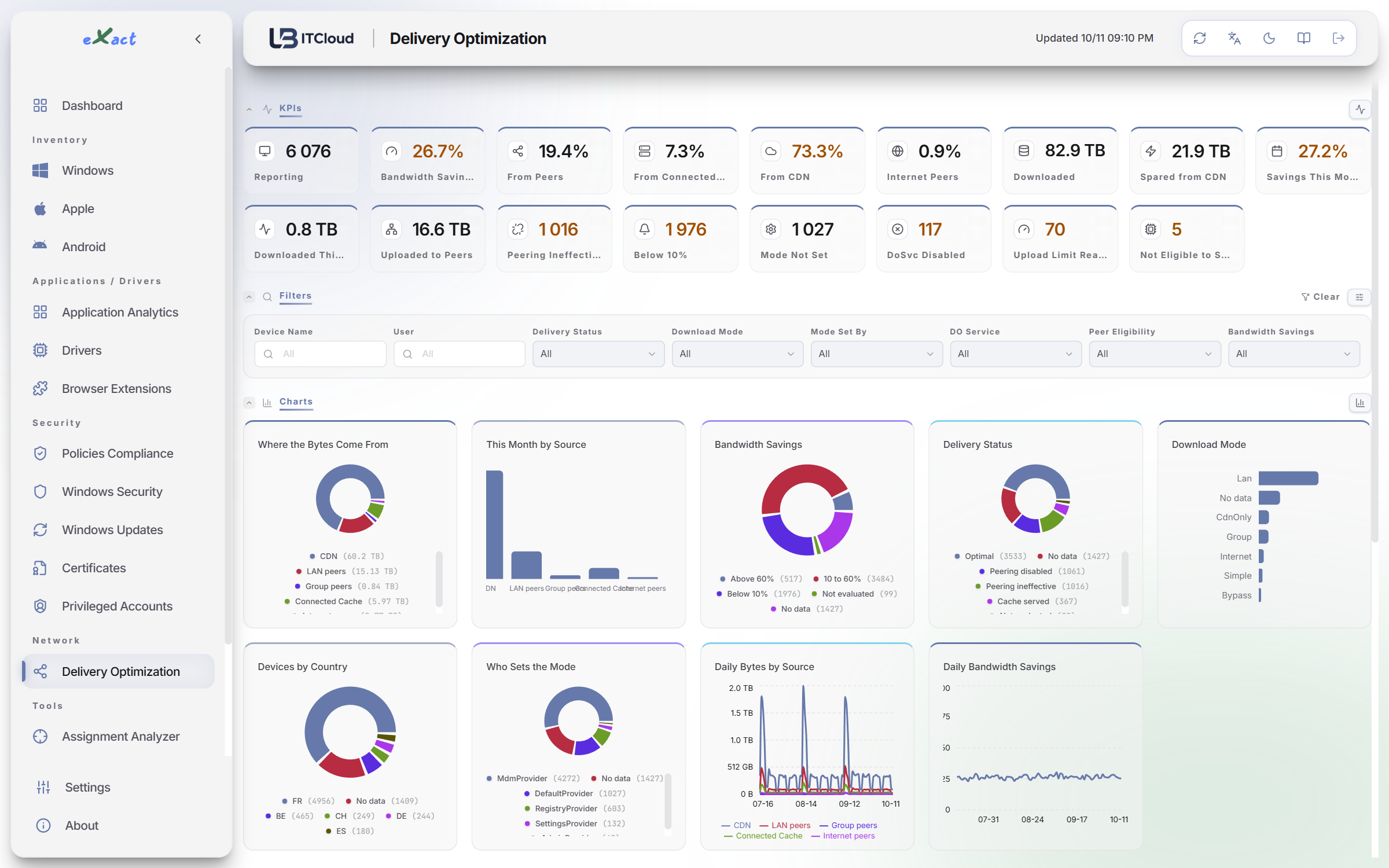Screen dimensions: 1389x868
Task: Open the language translation icon
Action: click(1234, 38)
